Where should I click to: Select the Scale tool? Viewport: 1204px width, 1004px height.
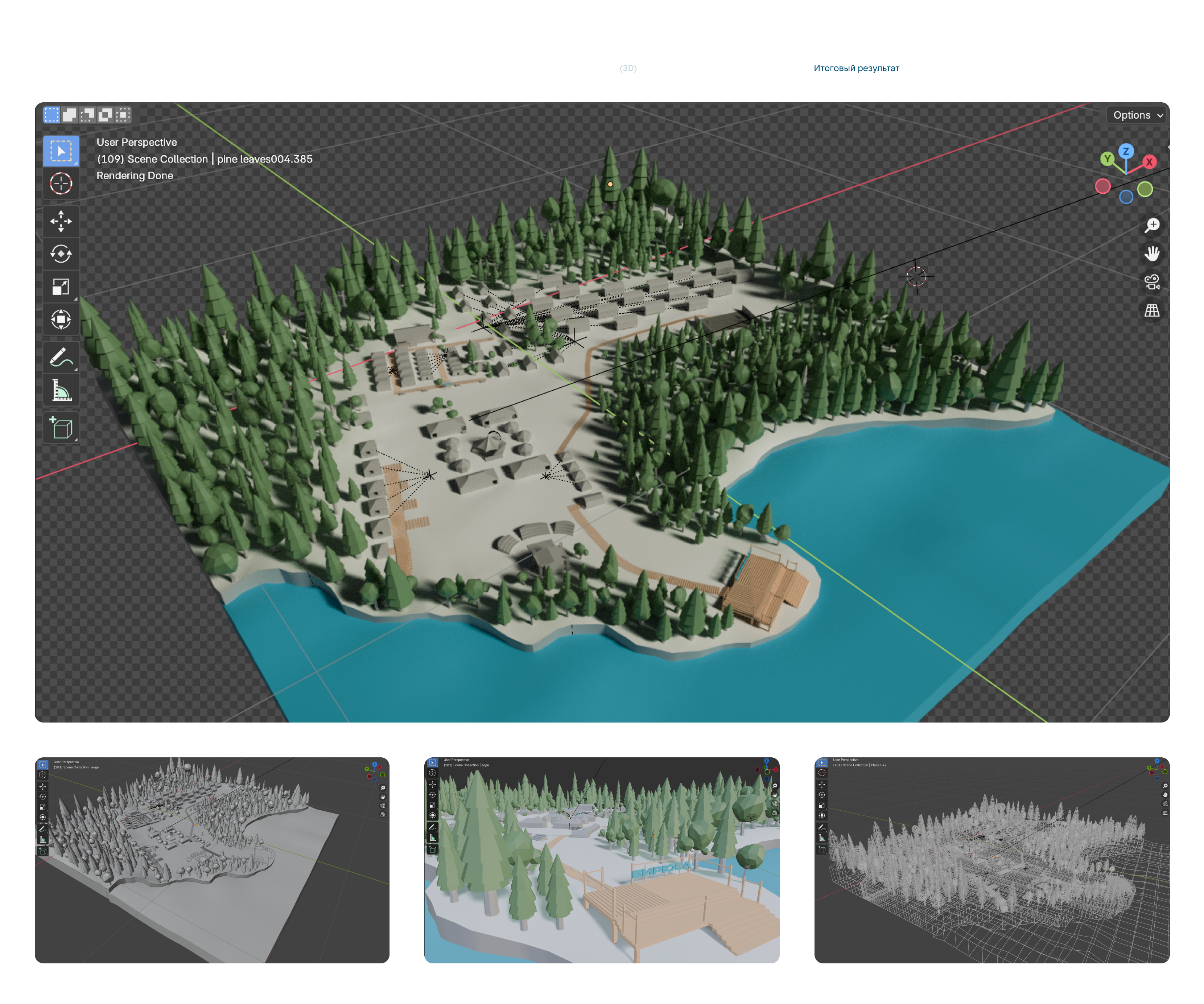point(61,287)
